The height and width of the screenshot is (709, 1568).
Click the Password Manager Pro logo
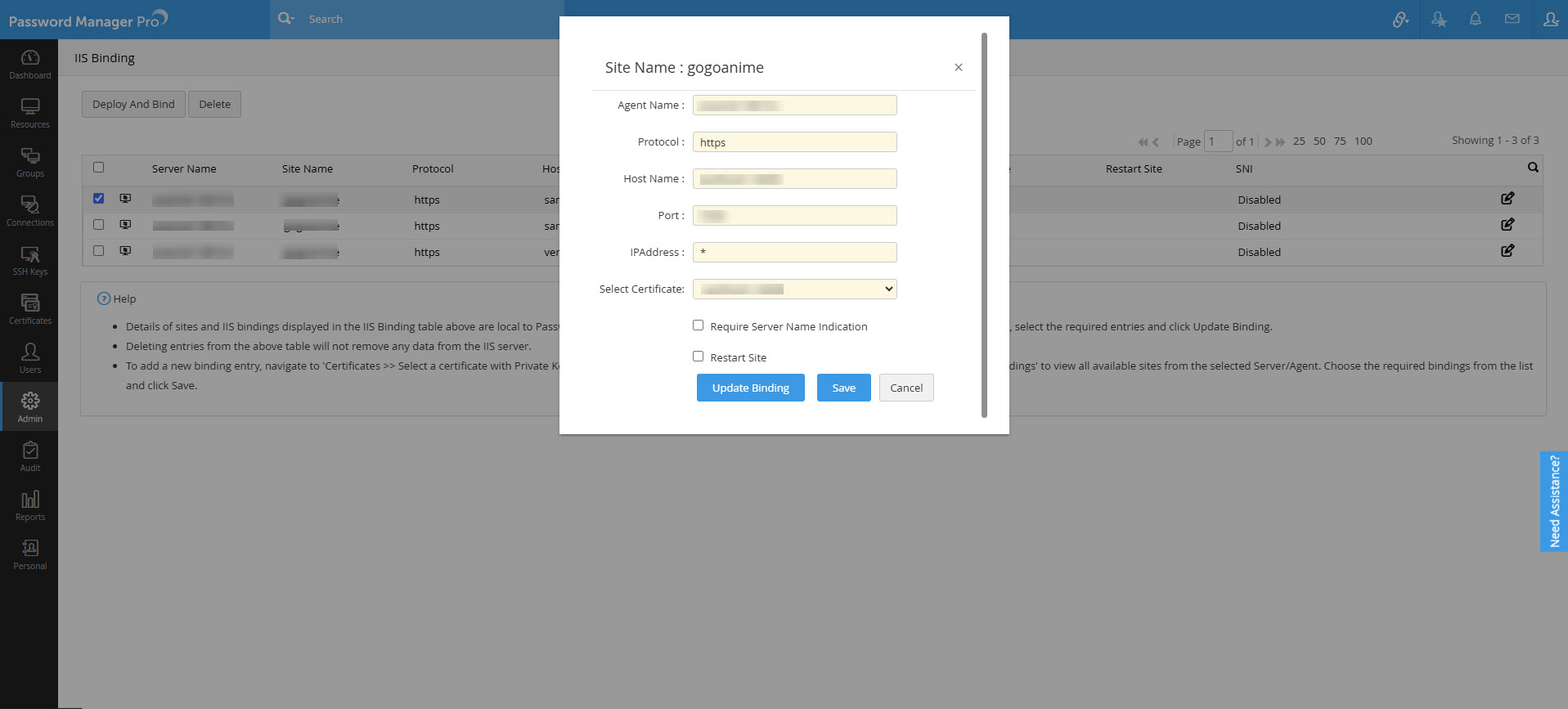[x=88, y=20]
